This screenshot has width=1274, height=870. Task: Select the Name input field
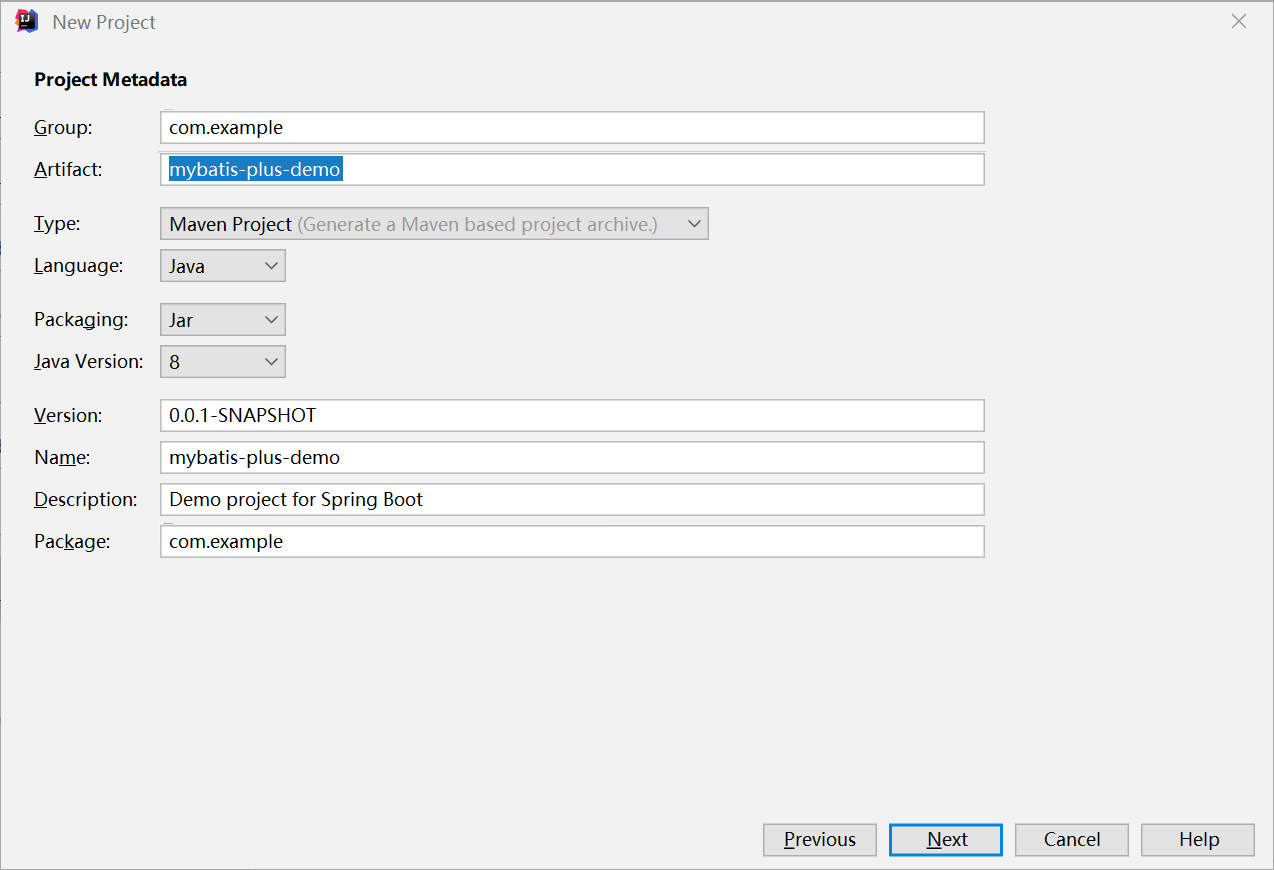[571, 457]
